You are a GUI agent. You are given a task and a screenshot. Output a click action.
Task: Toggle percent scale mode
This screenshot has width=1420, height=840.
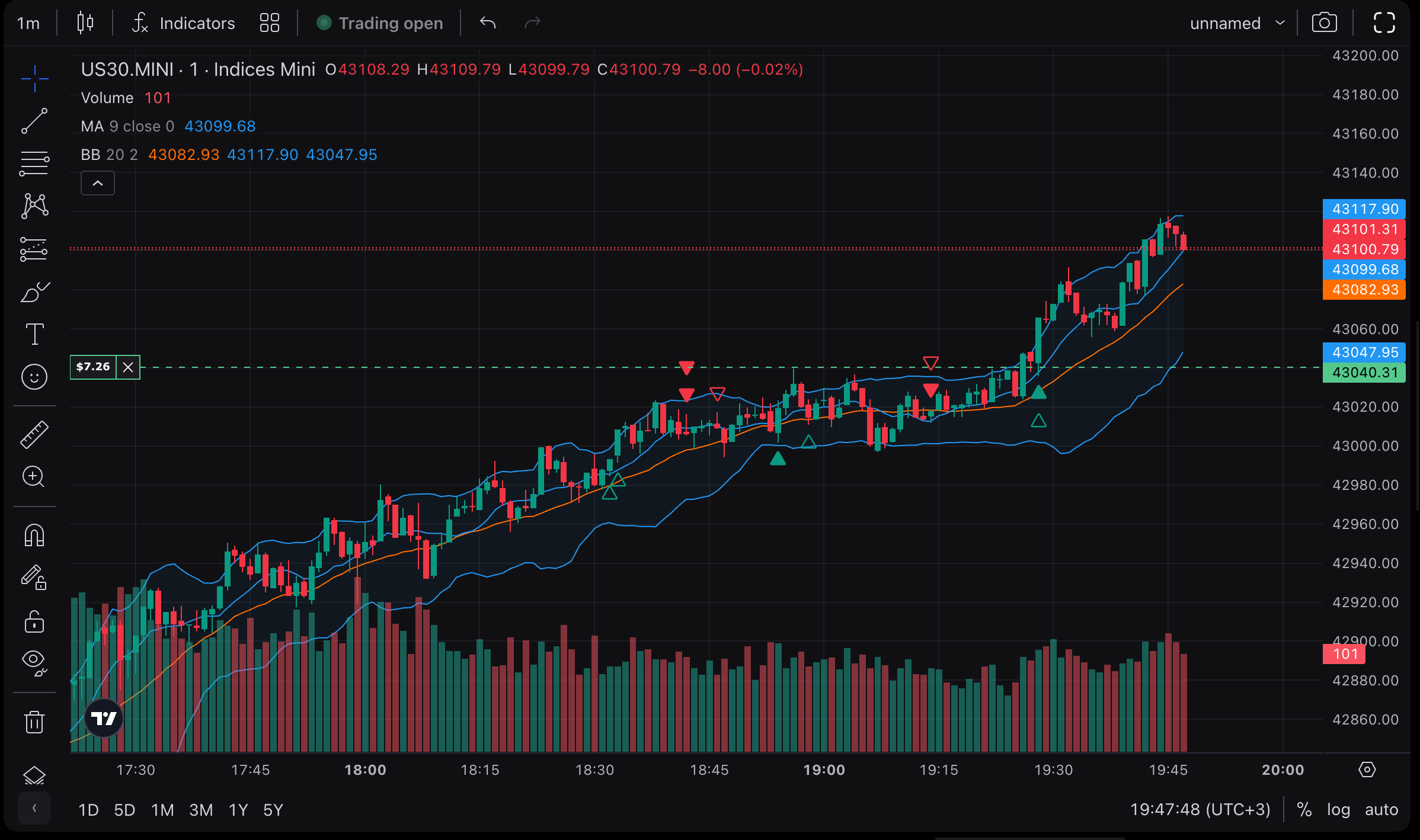click(1304, 810)
